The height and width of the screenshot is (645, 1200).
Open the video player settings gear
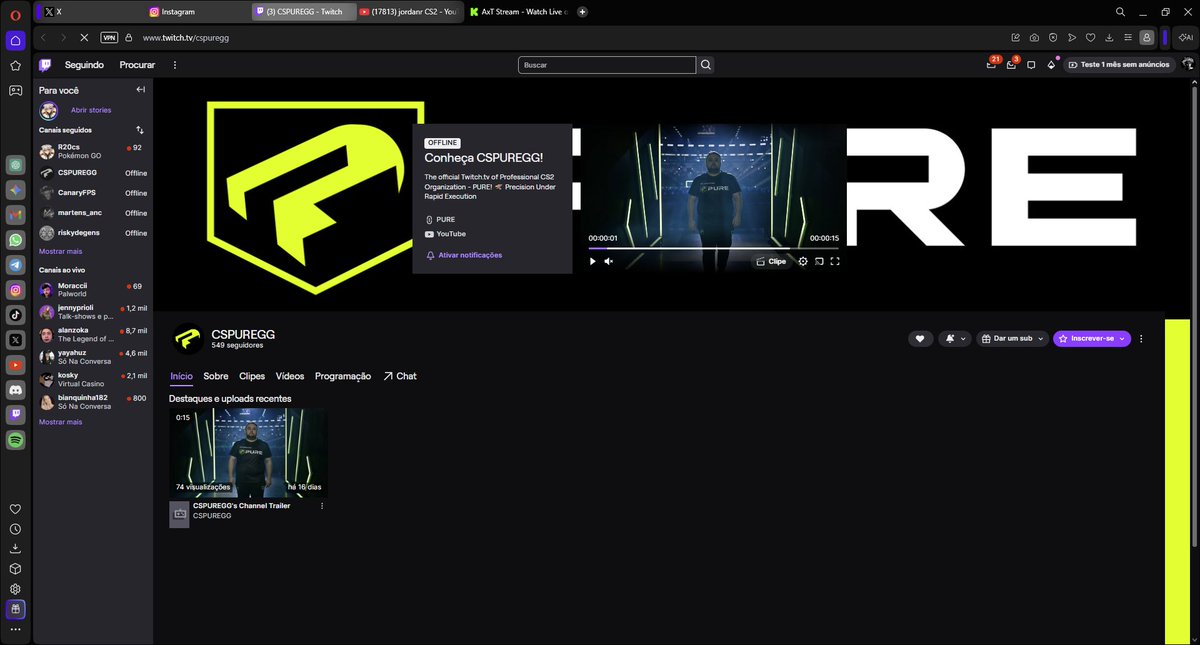click(x=802, y=261)
